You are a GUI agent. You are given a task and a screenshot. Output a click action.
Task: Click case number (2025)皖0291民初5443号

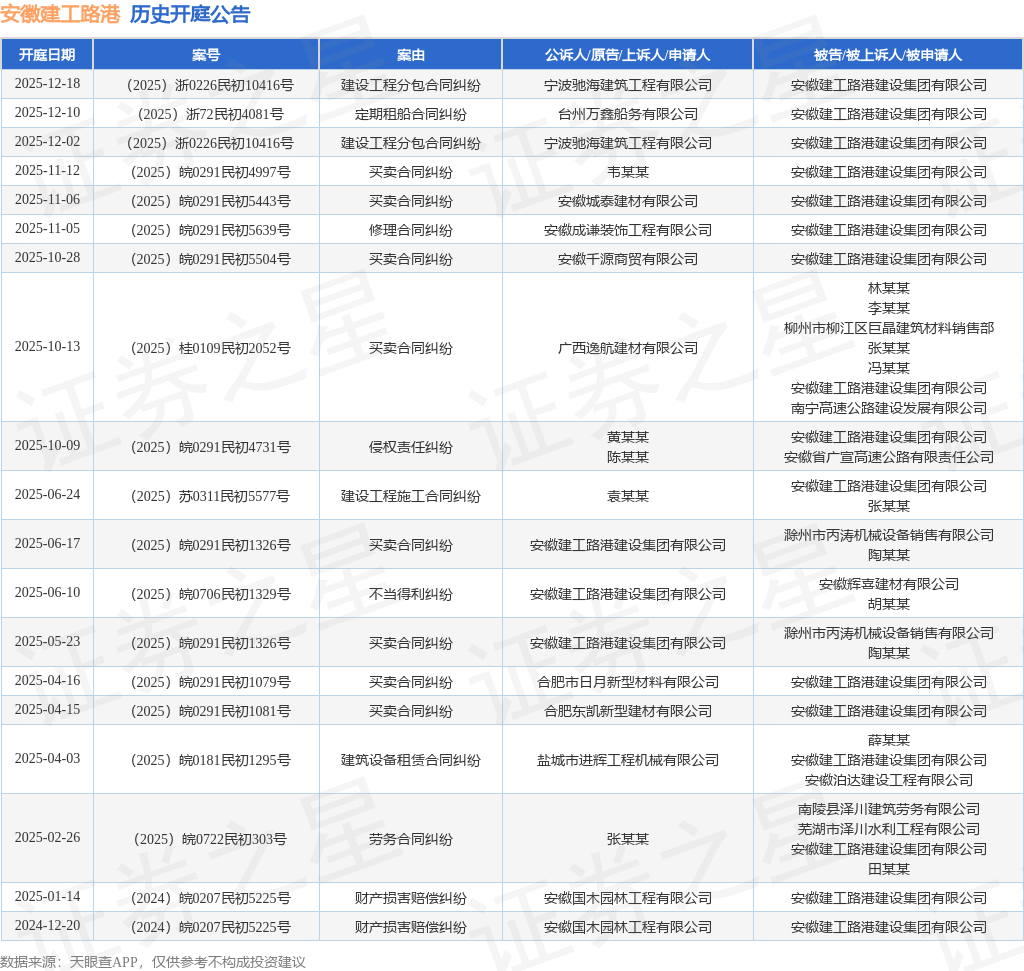point(210,201)
